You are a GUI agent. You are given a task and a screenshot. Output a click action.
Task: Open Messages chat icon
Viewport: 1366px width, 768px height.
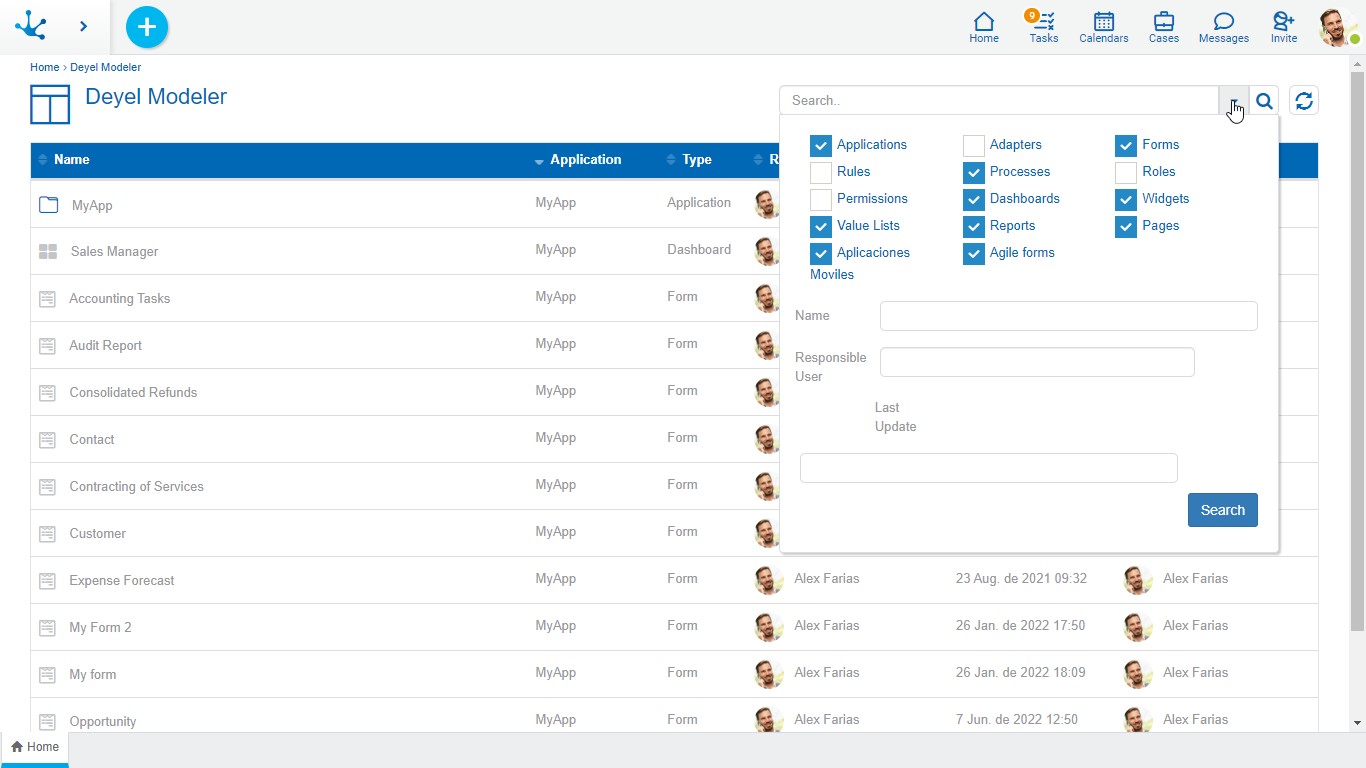[x=1224, y=27]
